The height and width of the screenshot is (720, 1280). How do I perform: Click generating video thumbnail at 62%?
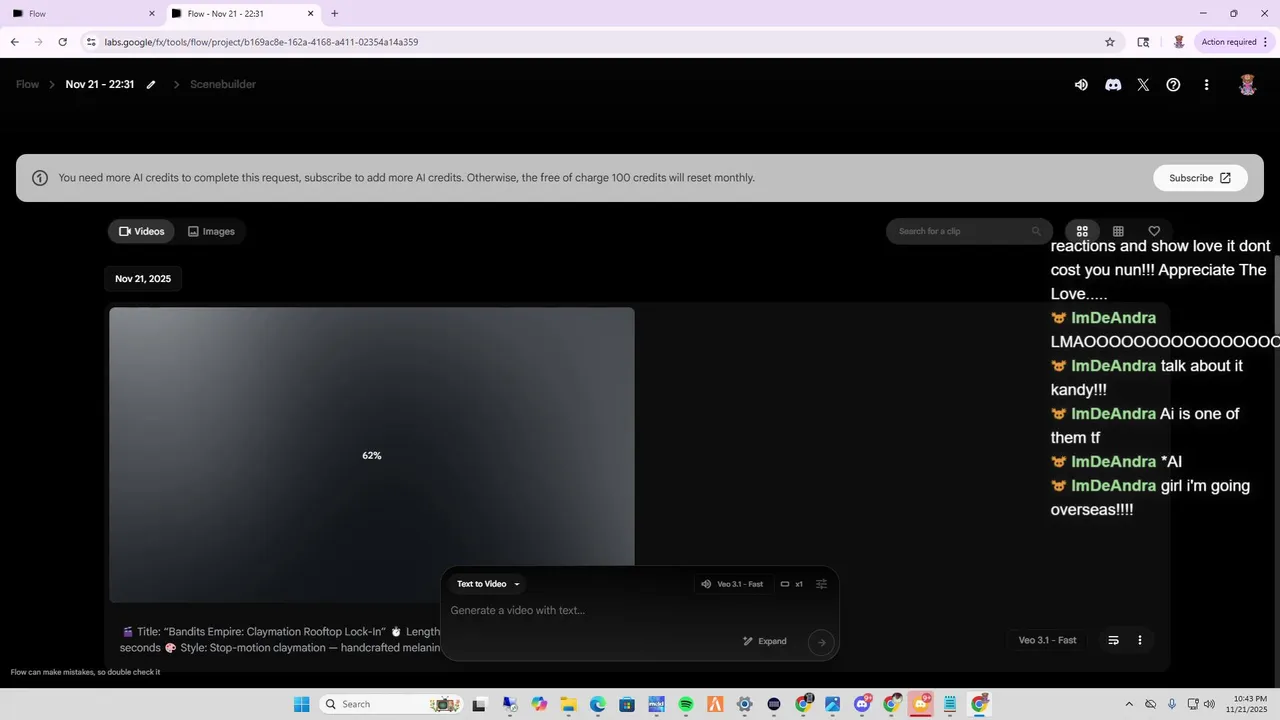click(x=372, y=455)
